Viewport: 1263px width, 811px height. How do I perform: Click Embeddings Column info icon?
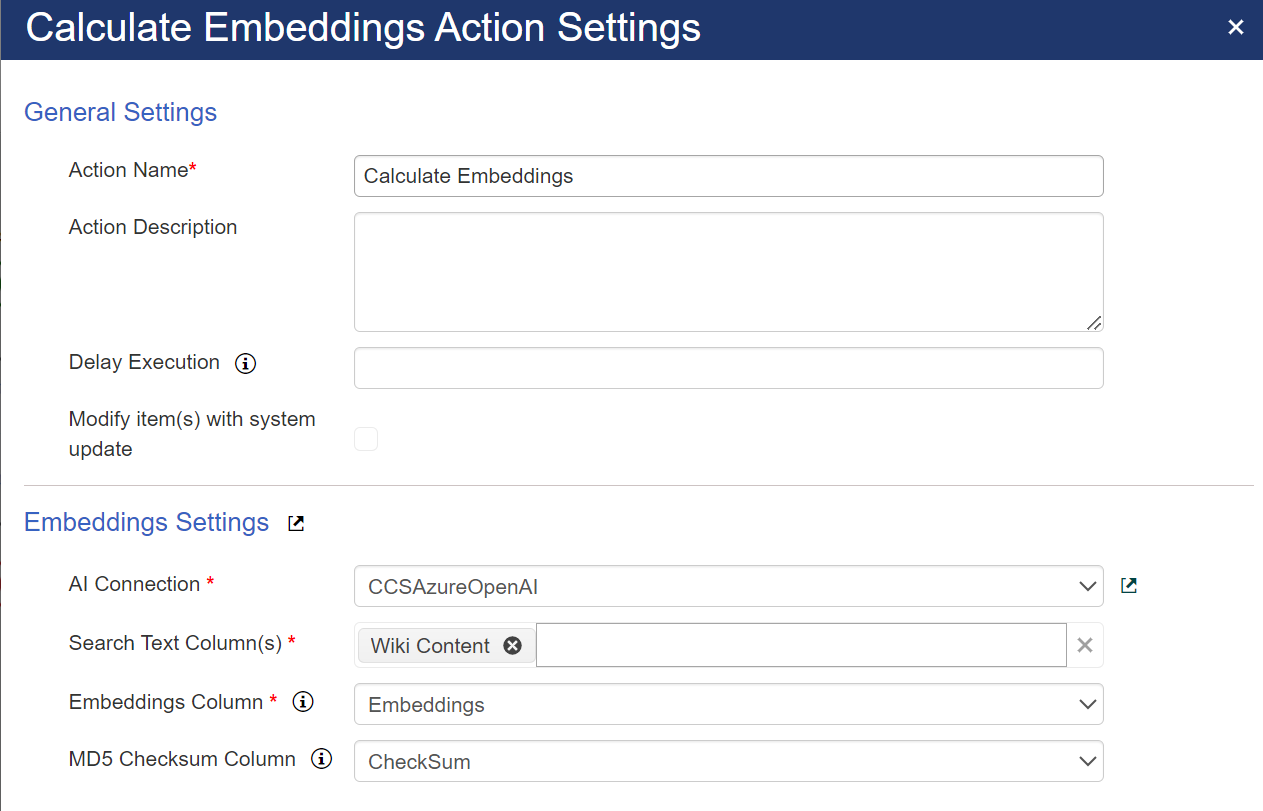click(302, 703)
